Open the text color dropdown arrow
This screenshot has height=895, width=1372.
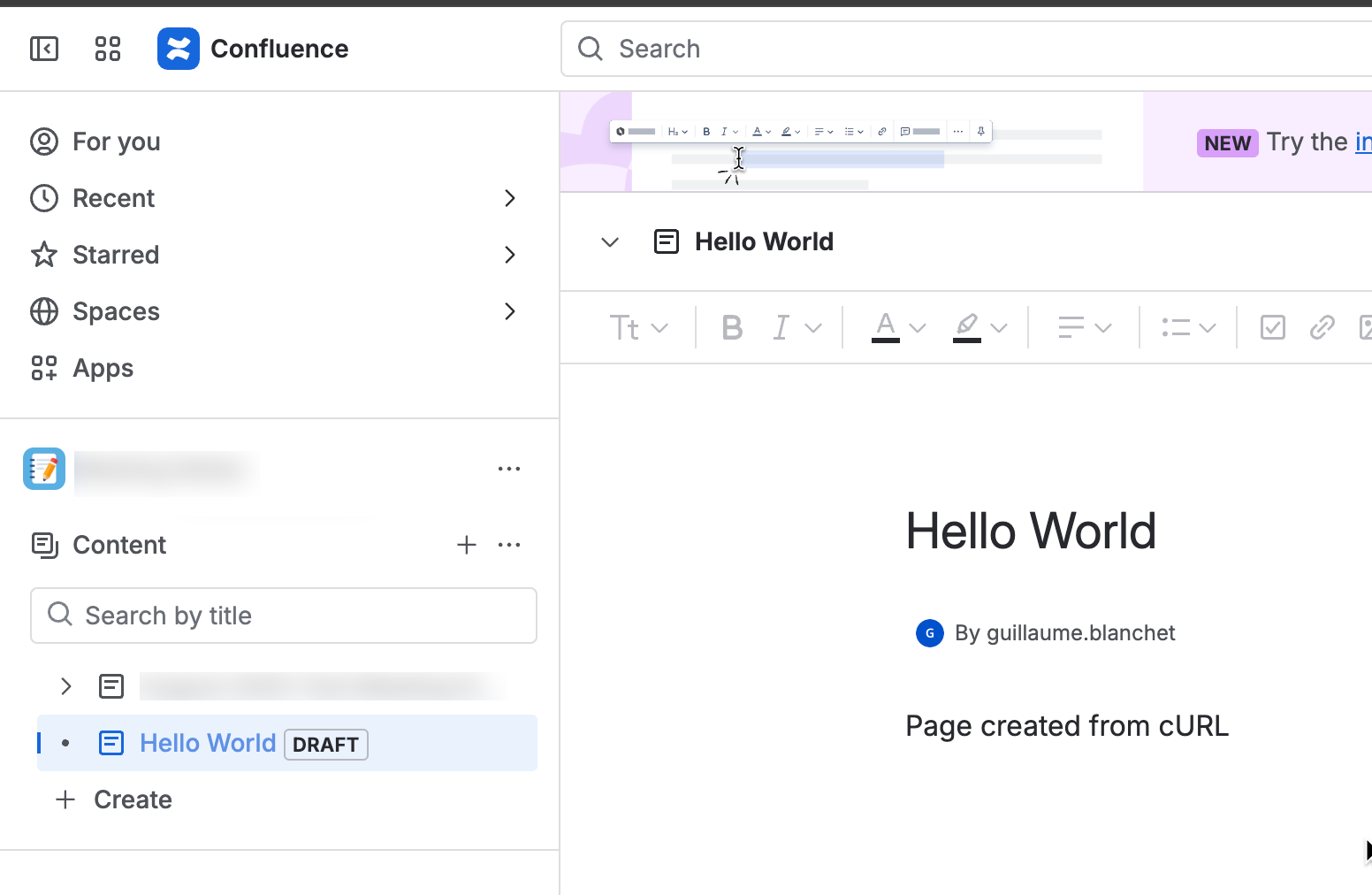tap(918, 328)
